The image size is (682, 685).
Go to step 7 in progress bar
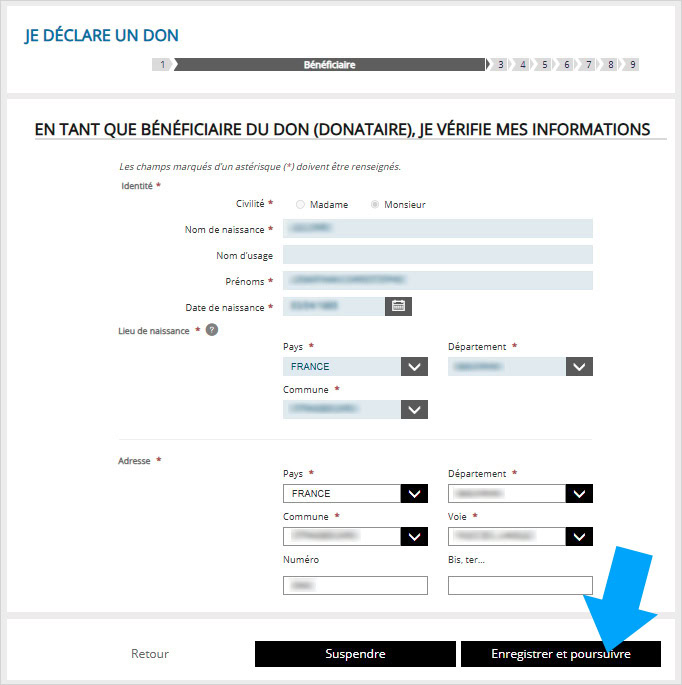(x=589, y=65)
